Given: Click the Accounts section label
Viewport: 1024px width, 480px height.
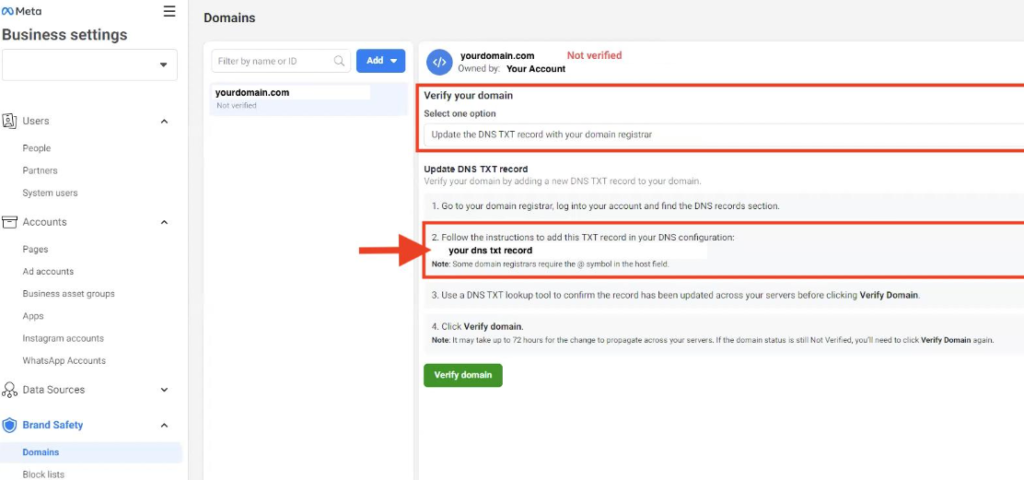Looking at the screenshot, I should (44, 222).
